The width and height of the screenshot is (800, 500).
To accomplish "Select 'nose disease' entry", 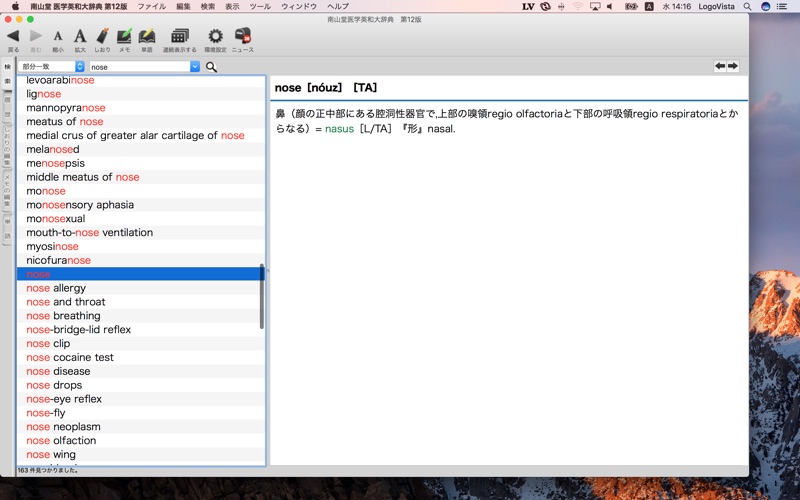I will point(141,371).
